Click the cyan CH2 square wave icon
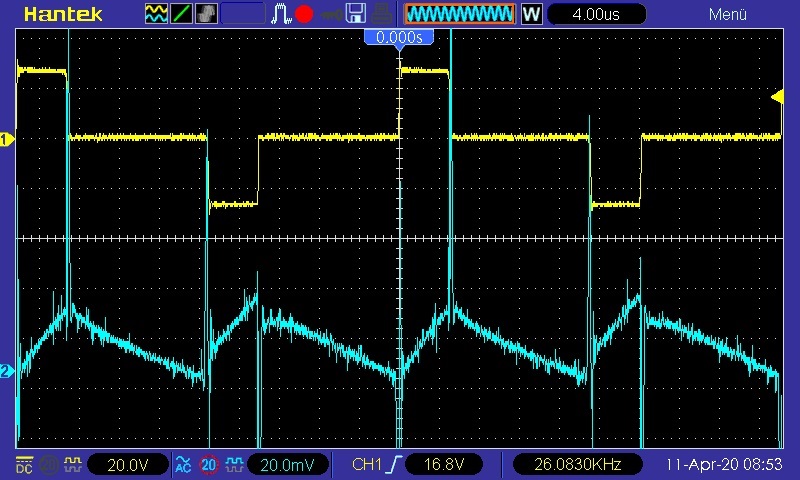 (234, 464)
